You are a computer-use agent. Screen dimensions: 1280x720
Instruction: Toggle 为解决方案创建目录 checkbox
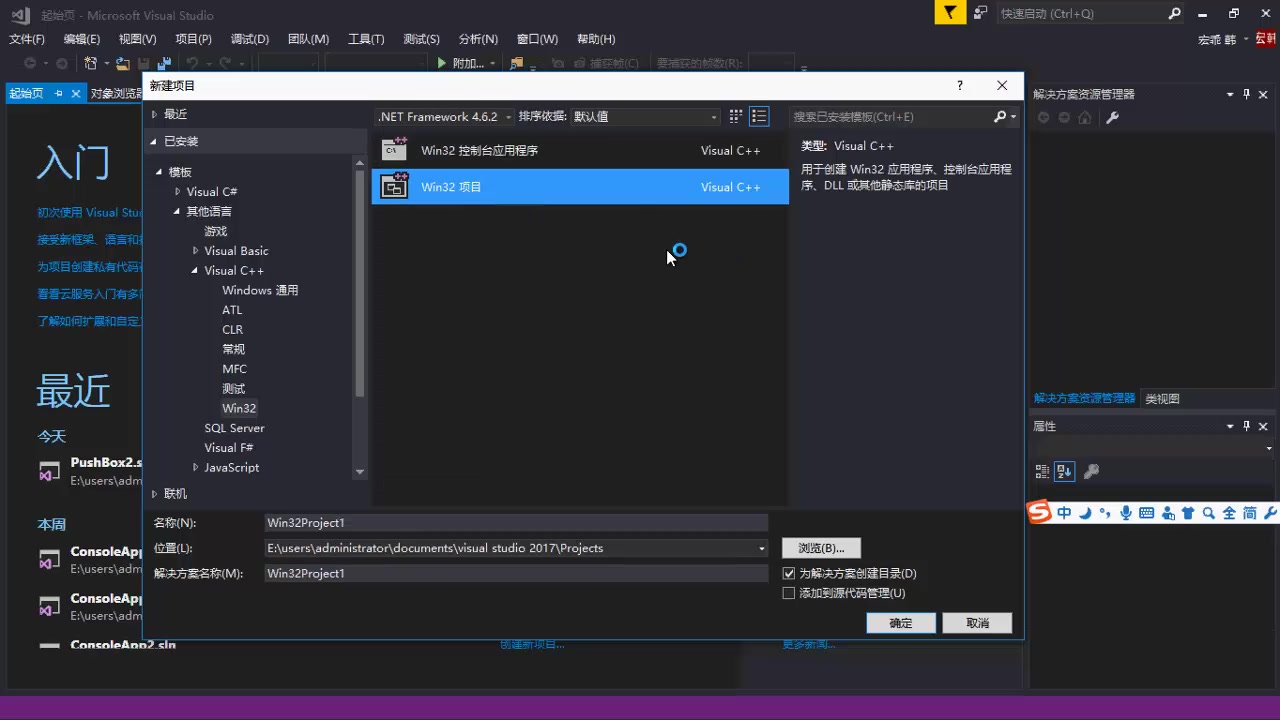789,573
